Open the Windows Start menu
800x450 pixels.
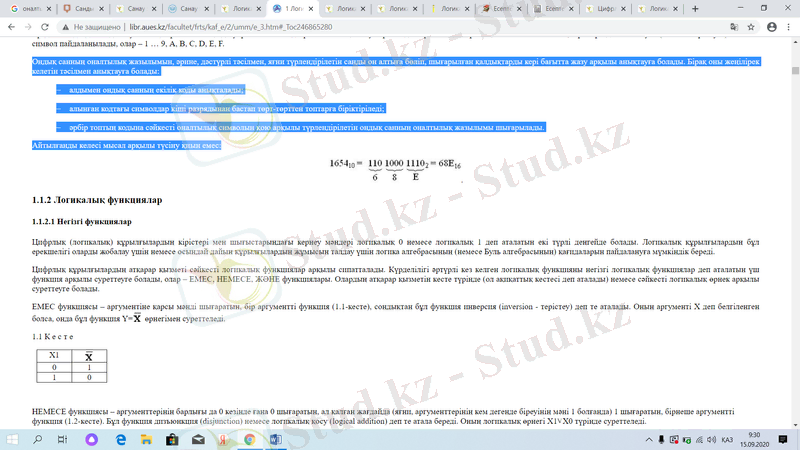tap(12, 439)
